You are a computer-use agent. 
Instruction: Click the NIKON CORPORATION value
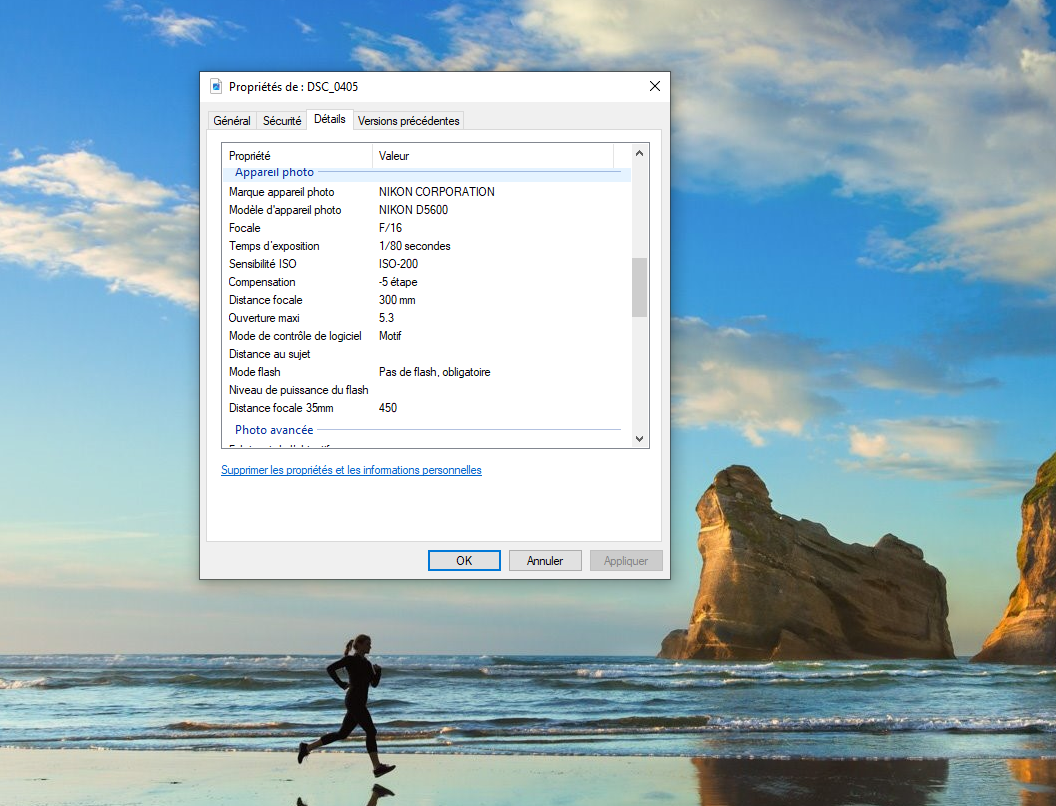(436, 192)
